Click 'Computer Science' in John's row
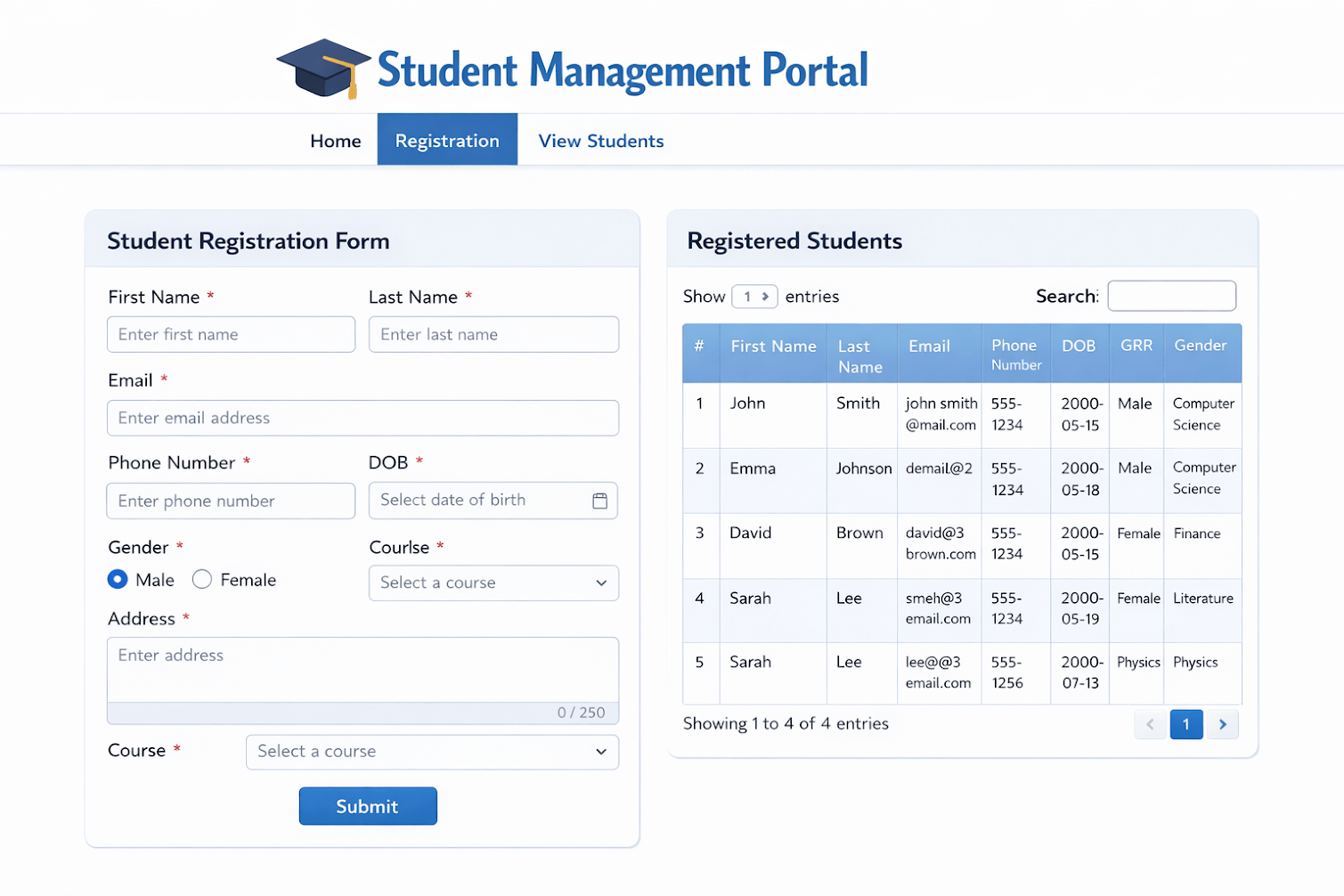1344x896 pixels. pyautogui.click(x=1203, y=414)
